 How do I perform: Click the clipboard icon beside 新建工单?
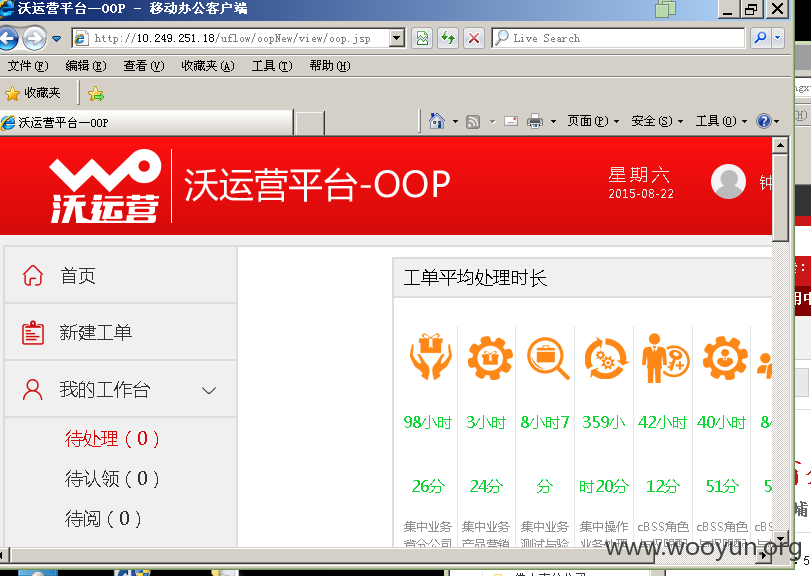(x=33, y=332)
